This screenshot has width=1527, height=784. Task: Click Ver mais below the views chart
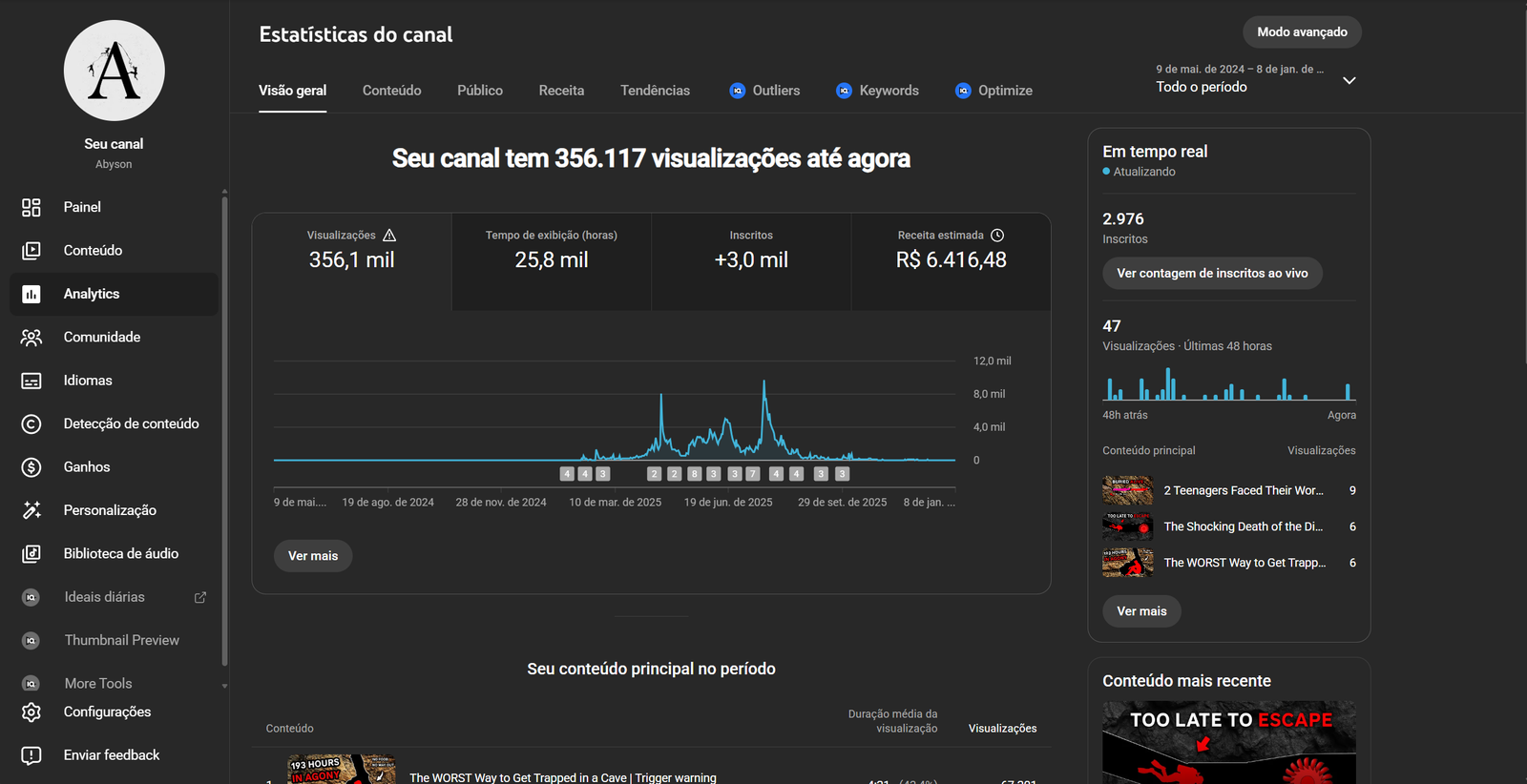[x=313, y=556]
